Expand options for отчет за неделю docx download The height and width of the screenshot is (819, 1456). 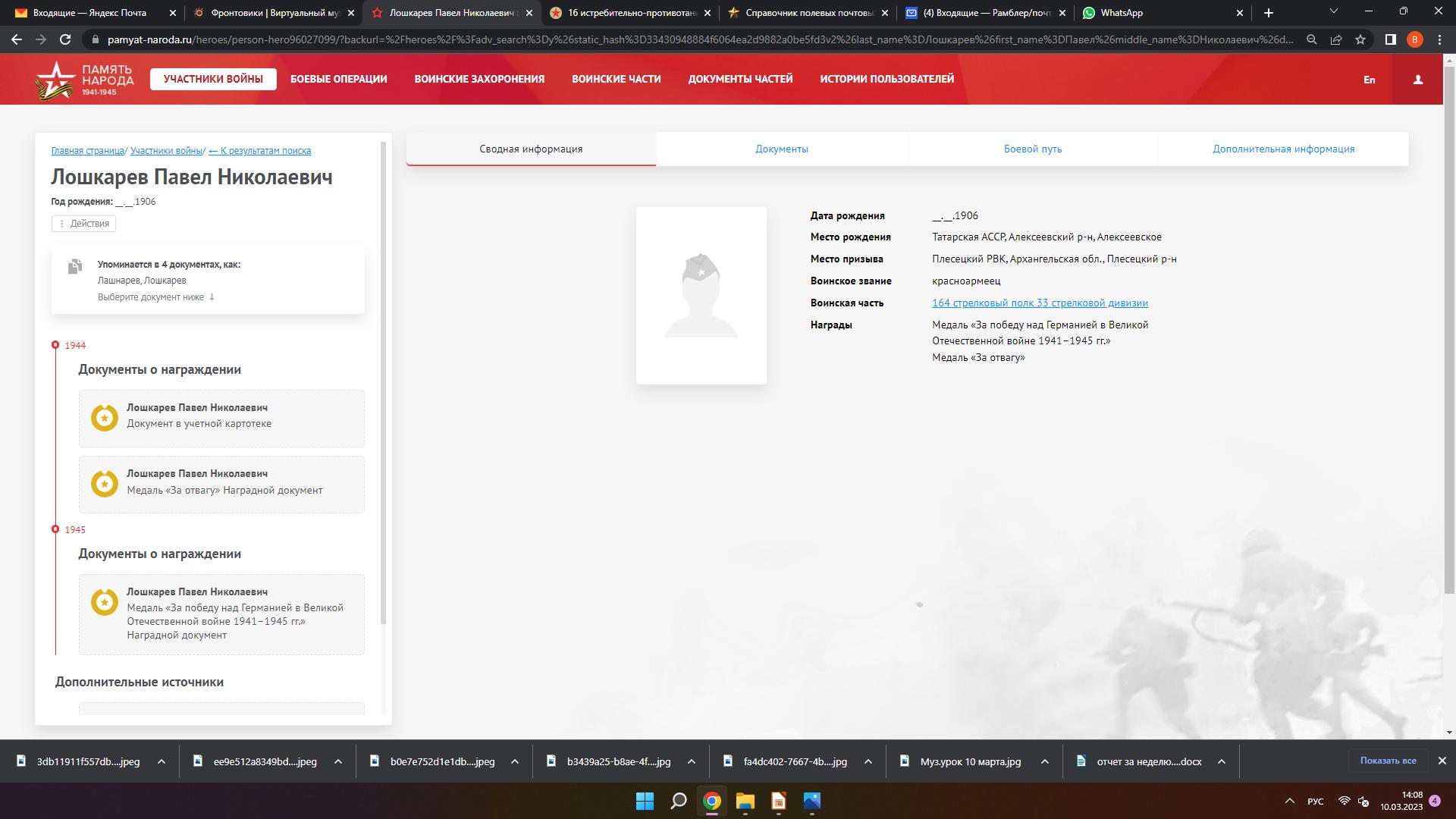[x=1221, y=761]
